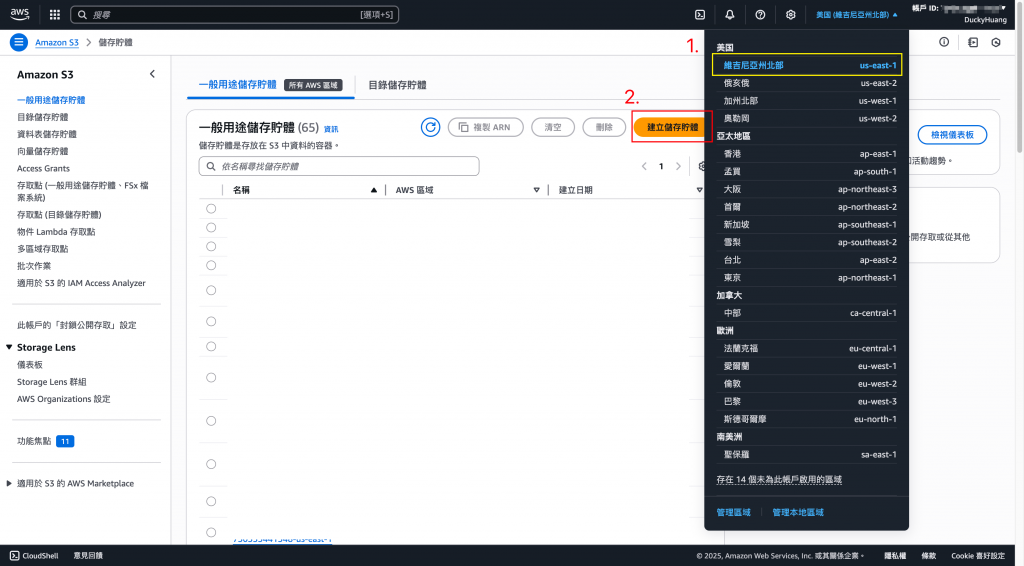This screenshot has height=566, width=1024.
Task: Choose region ap-southeast-1 新加坡
Action: tap(807, 225)
